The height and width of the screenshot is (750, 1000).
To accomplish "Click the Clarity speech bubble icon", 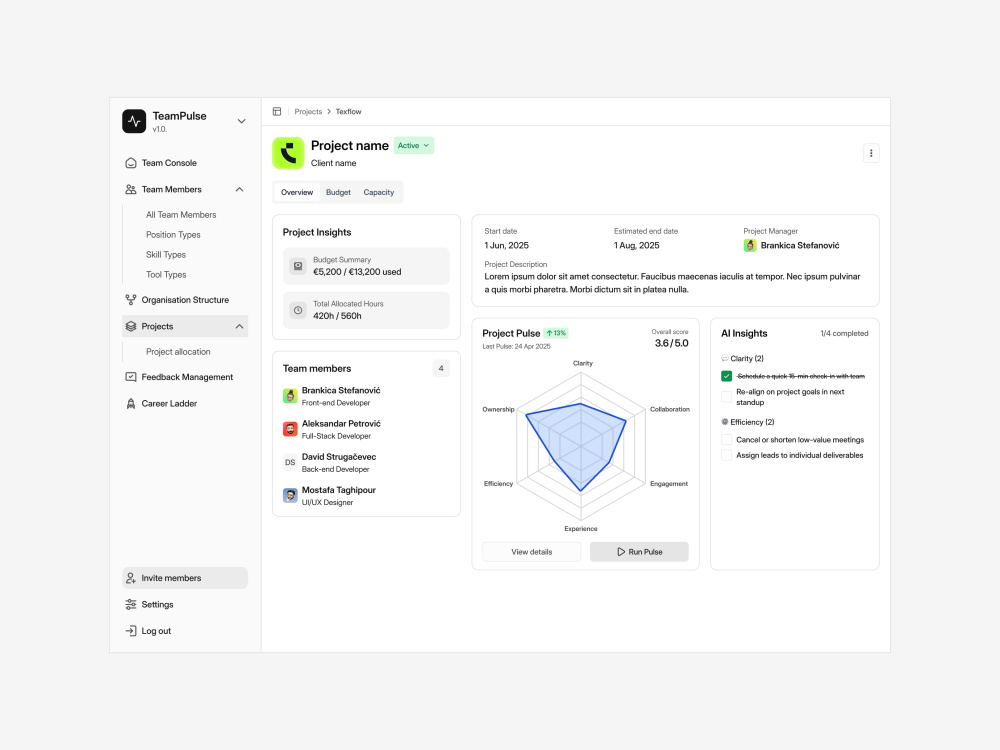I will [x=724, y=358].
